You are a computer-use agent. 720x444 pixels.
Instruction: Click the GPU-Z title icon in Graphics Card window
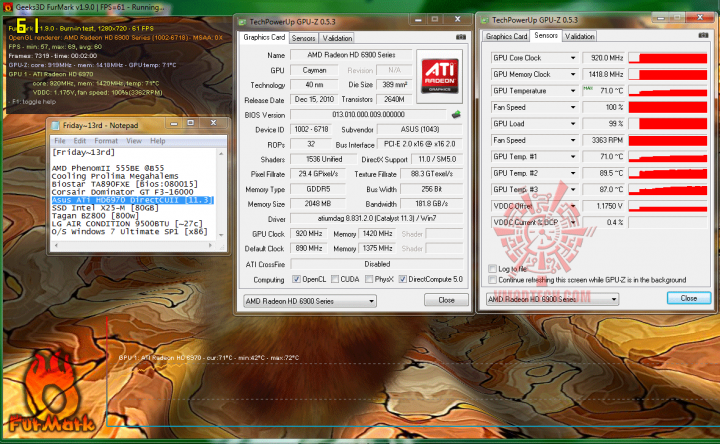tap(242, 22)
